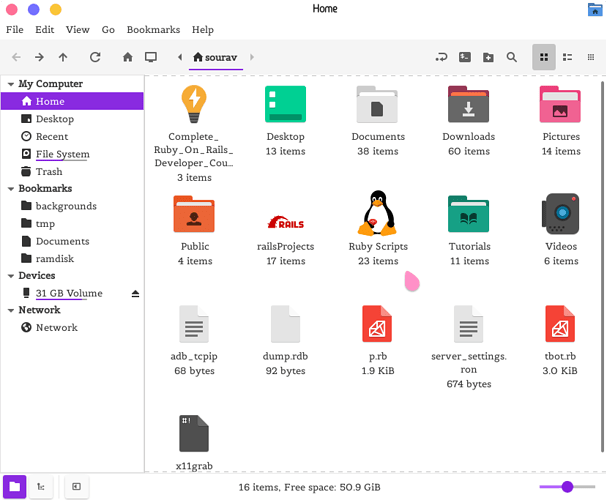Click the new folder toolbar icon

tap(488, 58)
